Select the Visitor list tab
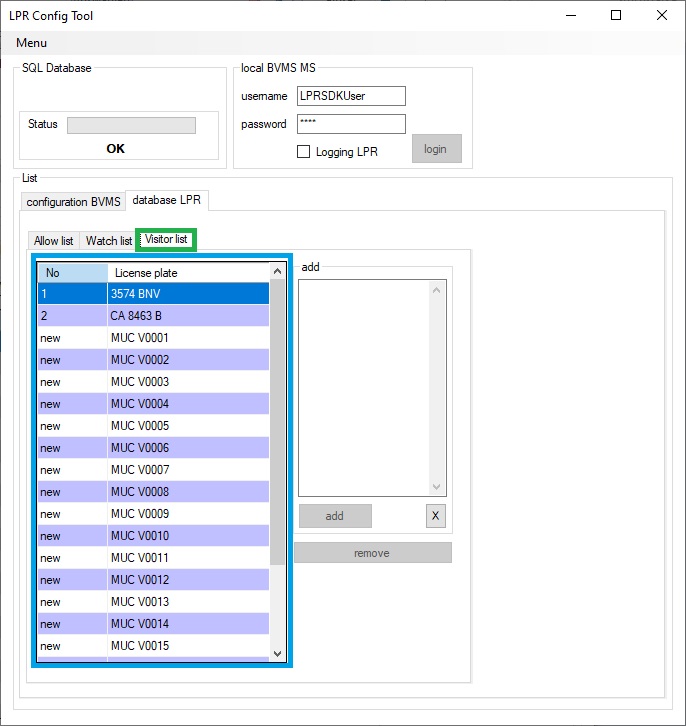This screenshot has height=726, width=686. pos(166,240)
